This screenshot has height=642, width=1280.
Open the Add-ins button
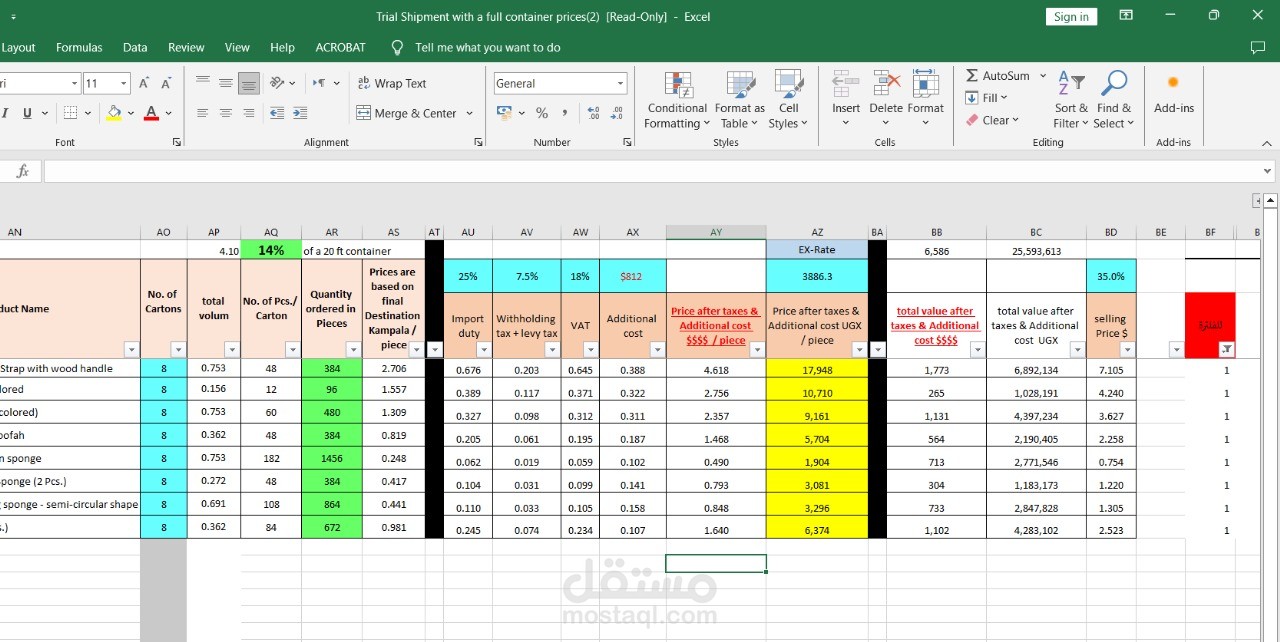click(x=1173, y=92)
